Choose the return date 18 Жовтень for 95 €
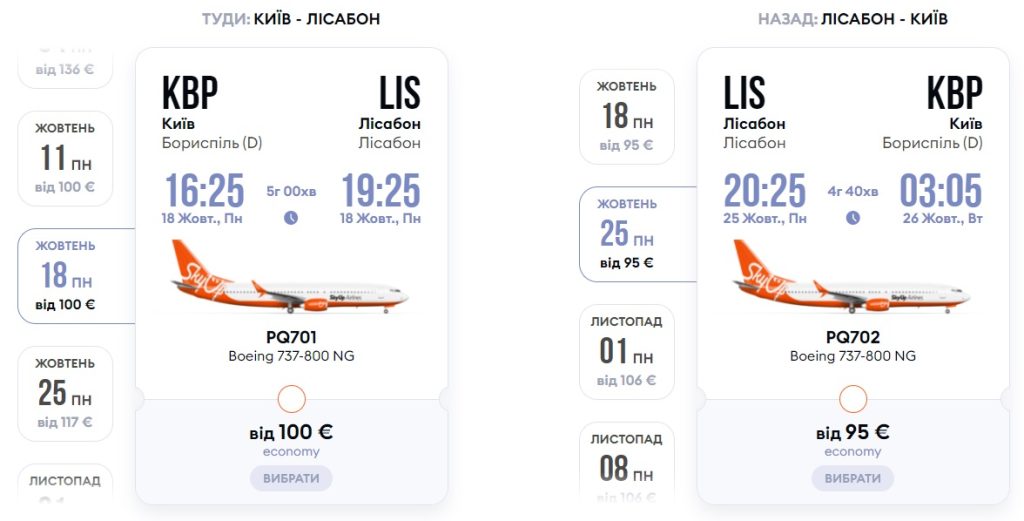Viewport: 1024px width, 521px height. [627, 116]
